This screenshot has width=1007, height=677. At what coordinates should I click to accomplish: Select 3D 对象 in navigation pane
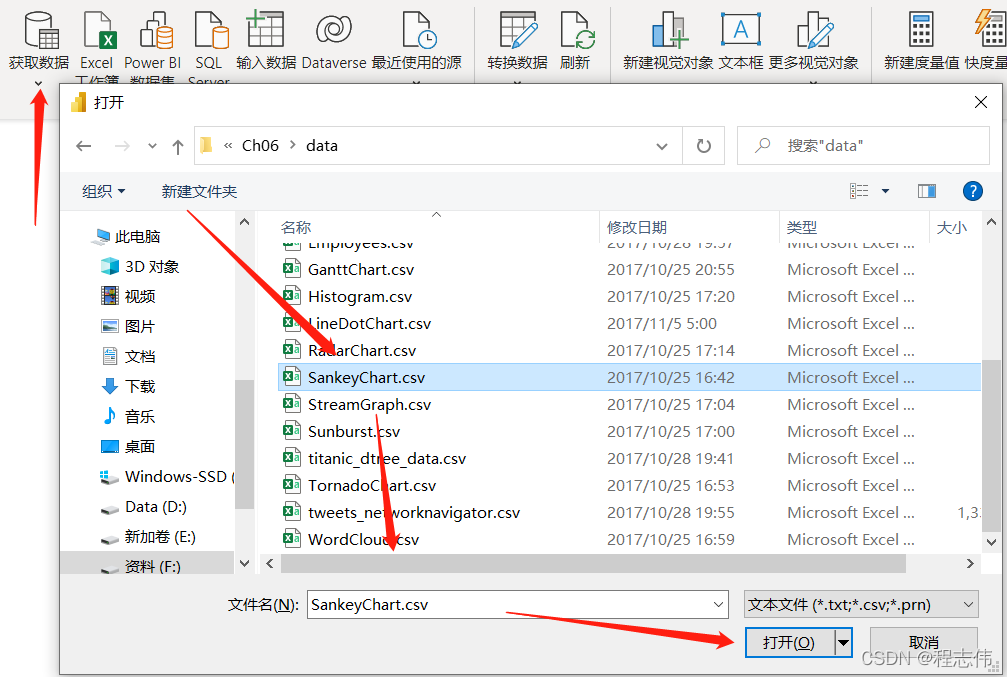point(152,267)
